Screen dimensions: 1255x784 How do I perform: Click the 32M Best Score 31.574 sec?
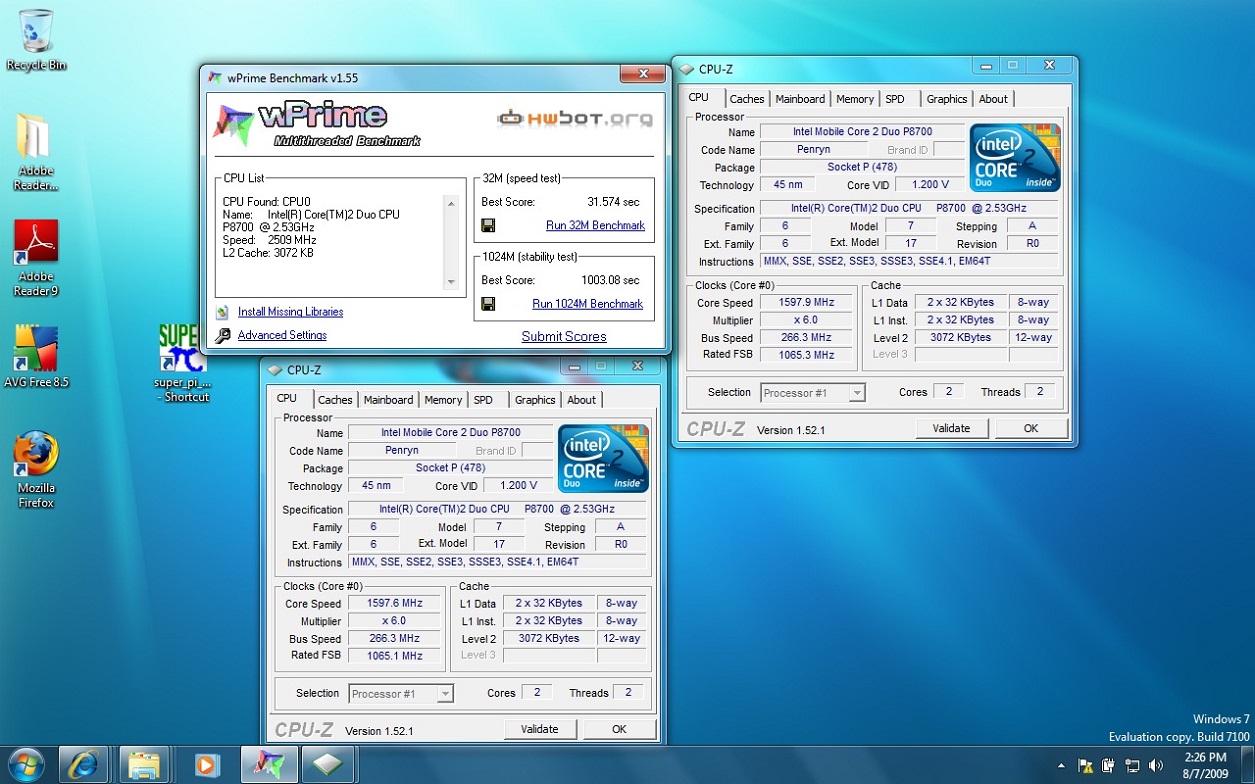coord(613,202)
